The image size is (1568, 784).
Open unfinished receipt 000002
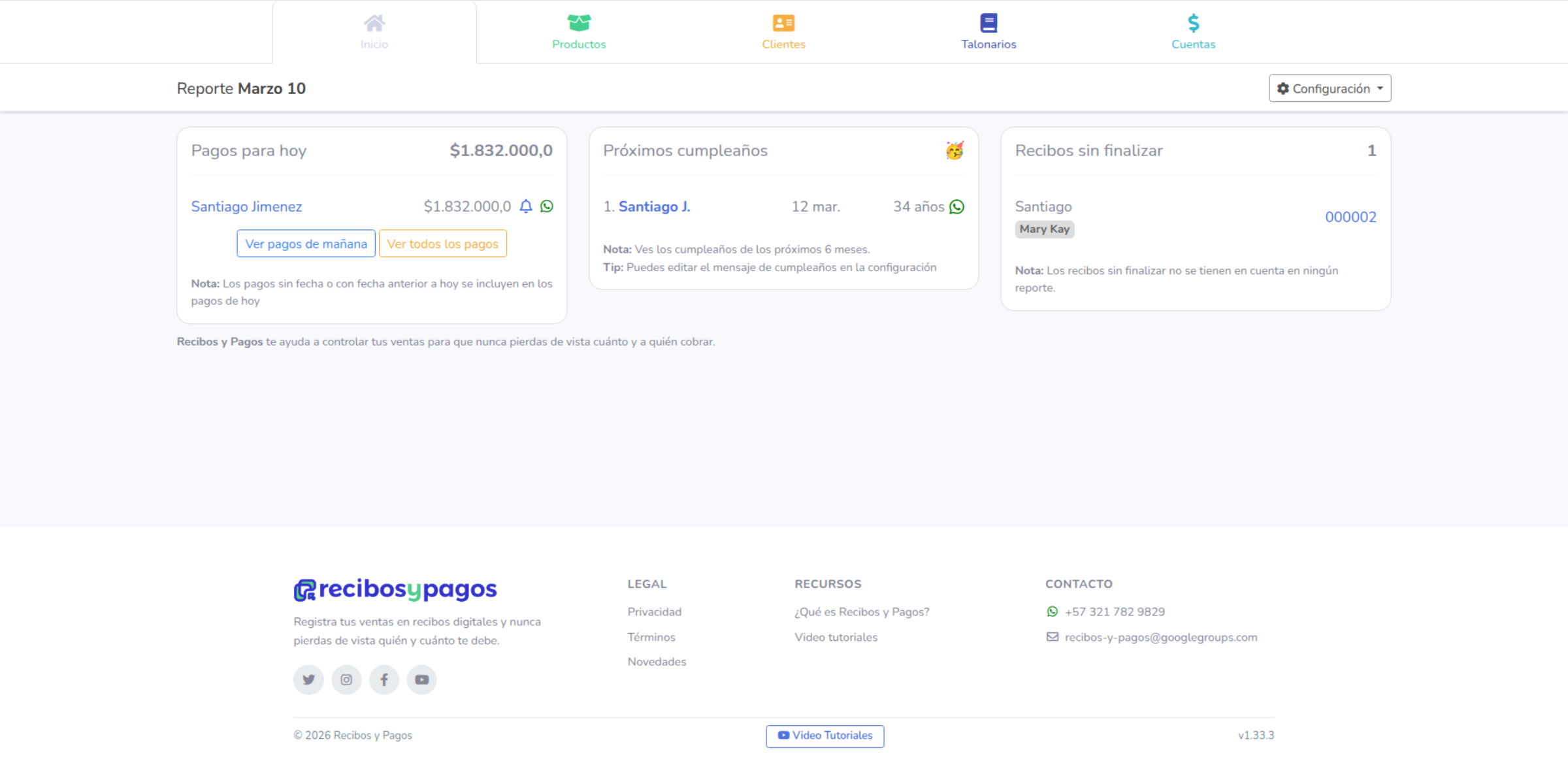(x=1350, y=217)
